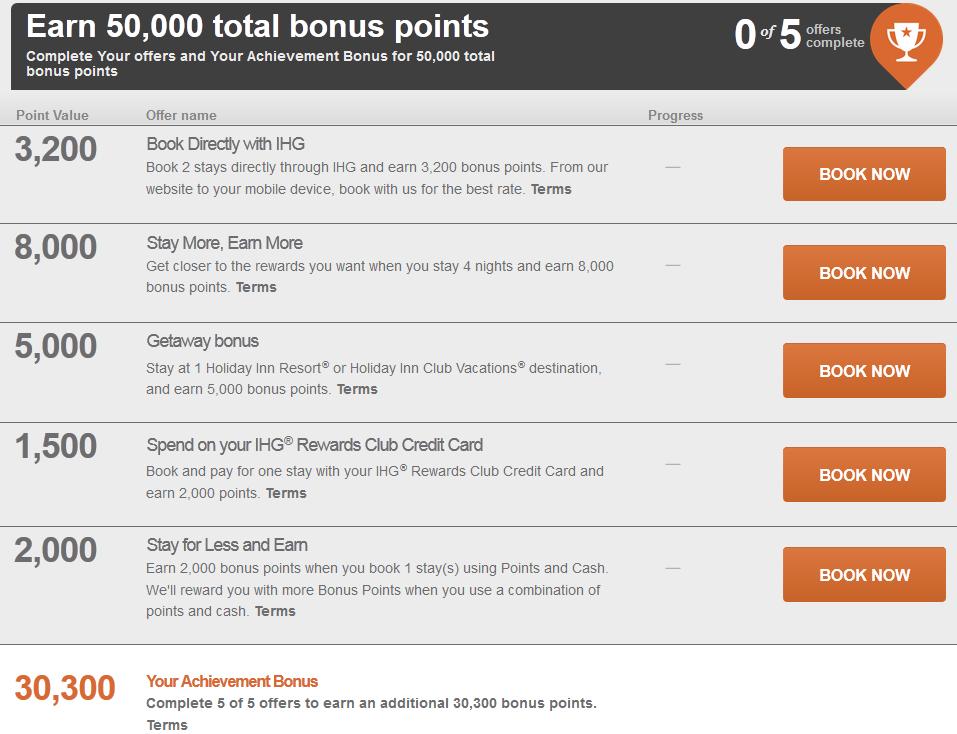View Terms for the Points and Cash offer
The width and height of the screenshot is (957, 734).
275,611
